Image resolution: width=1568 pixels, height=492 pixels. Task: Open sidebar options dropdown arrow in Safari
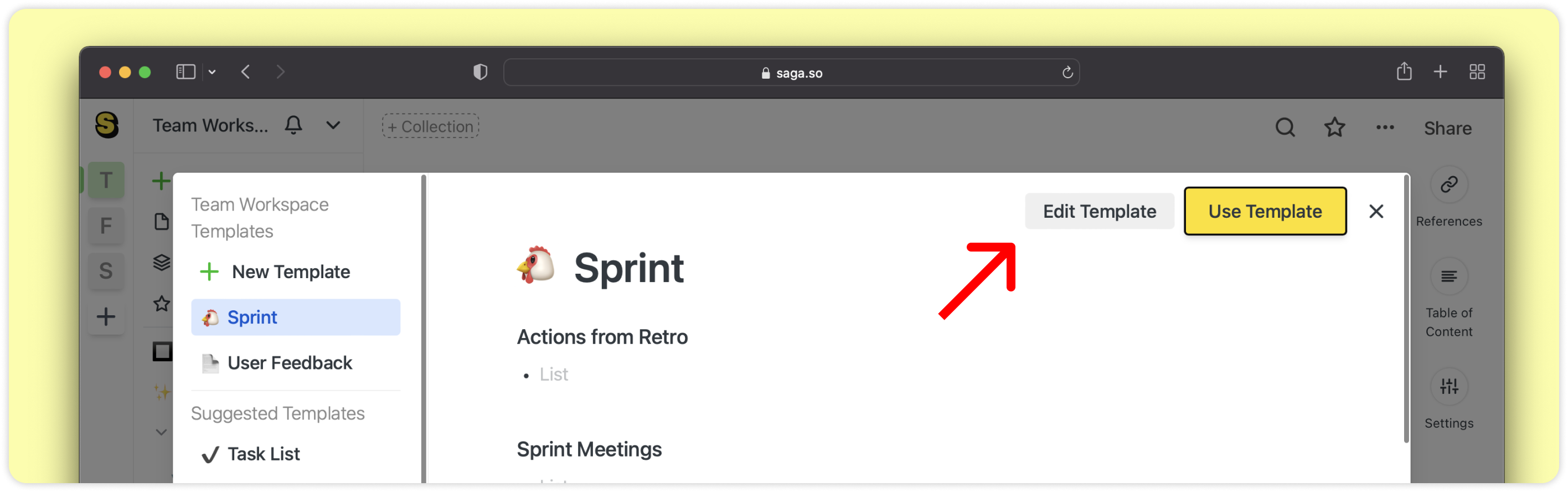212,73
